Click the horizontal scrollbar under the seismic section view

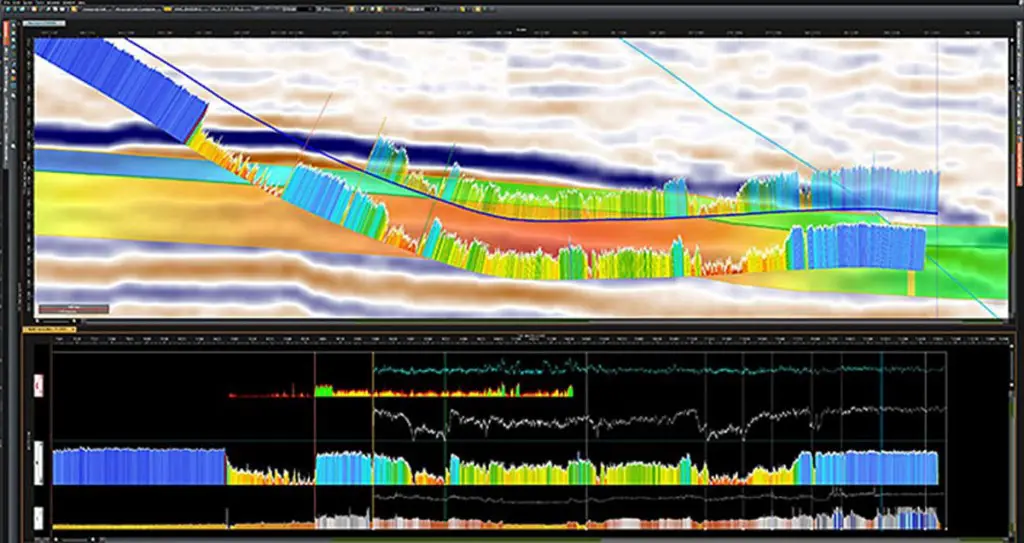545,323
